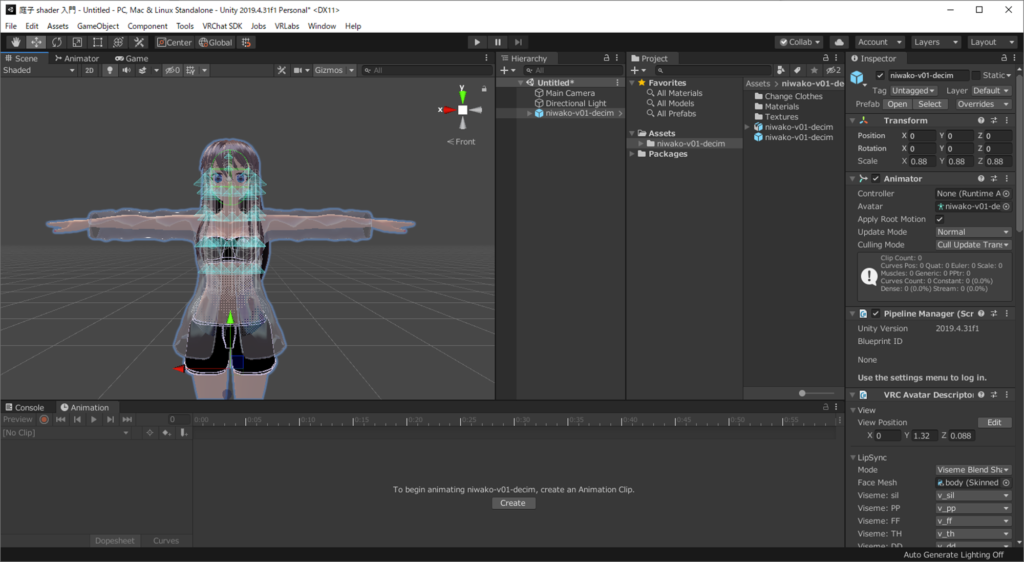Click the animation record button
1024x562 pixels.
[44, 420]
